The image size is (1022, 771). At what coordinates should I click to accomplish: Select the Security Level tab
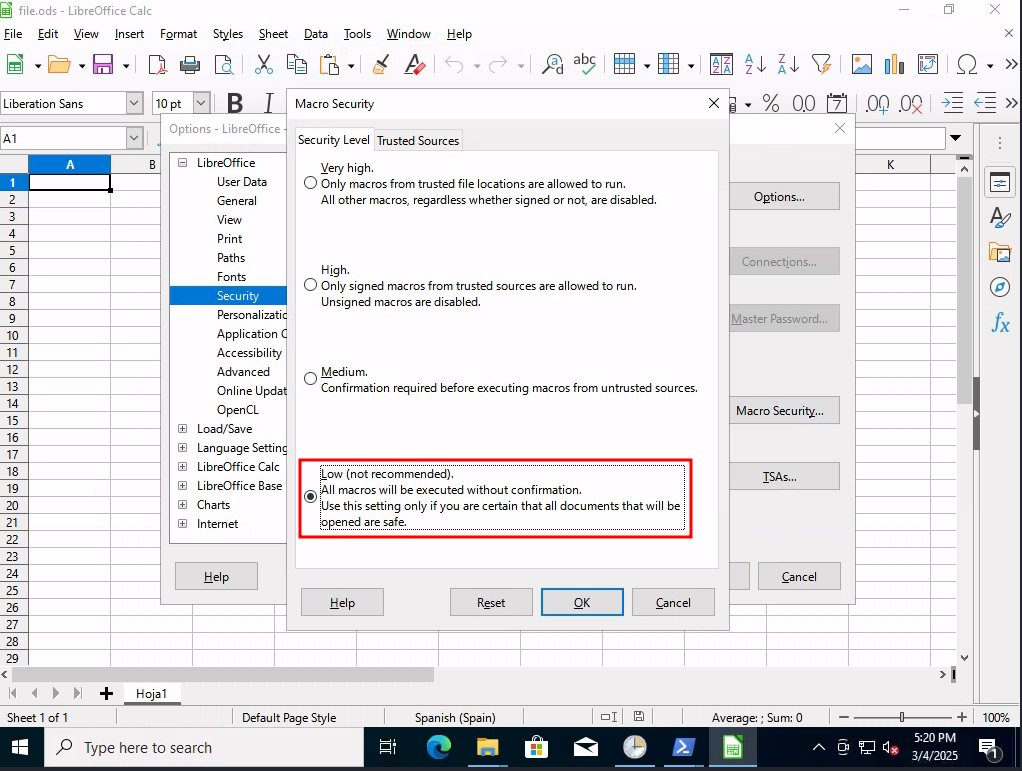334,139
